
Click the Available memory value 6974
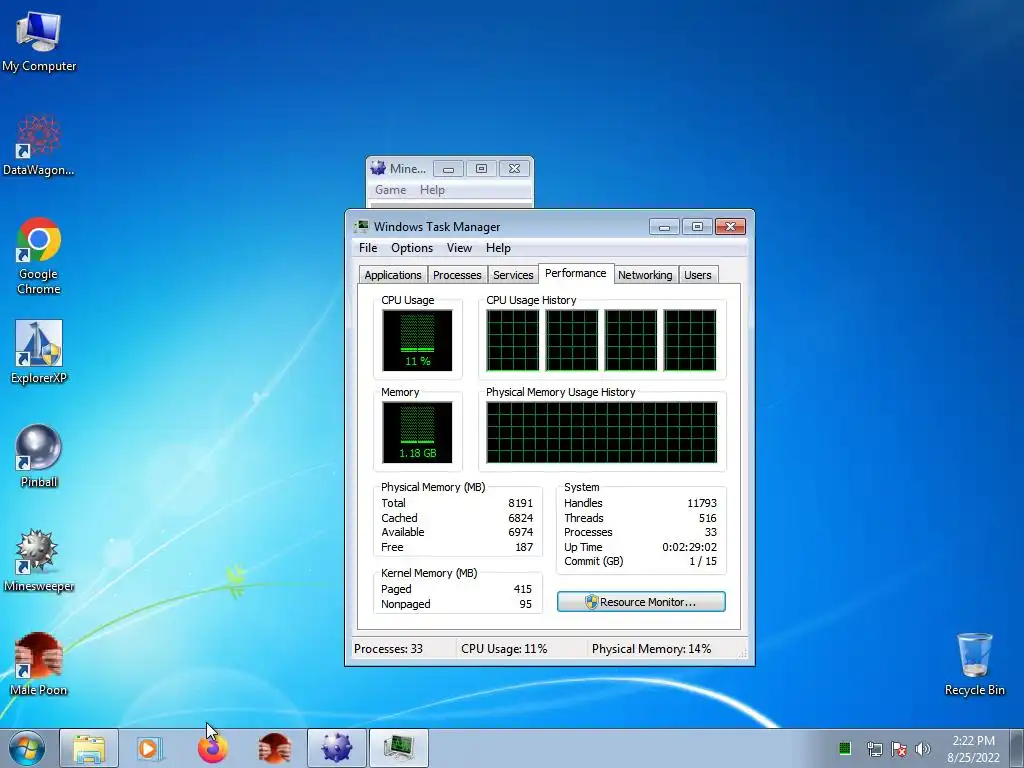tap(520, 532)
